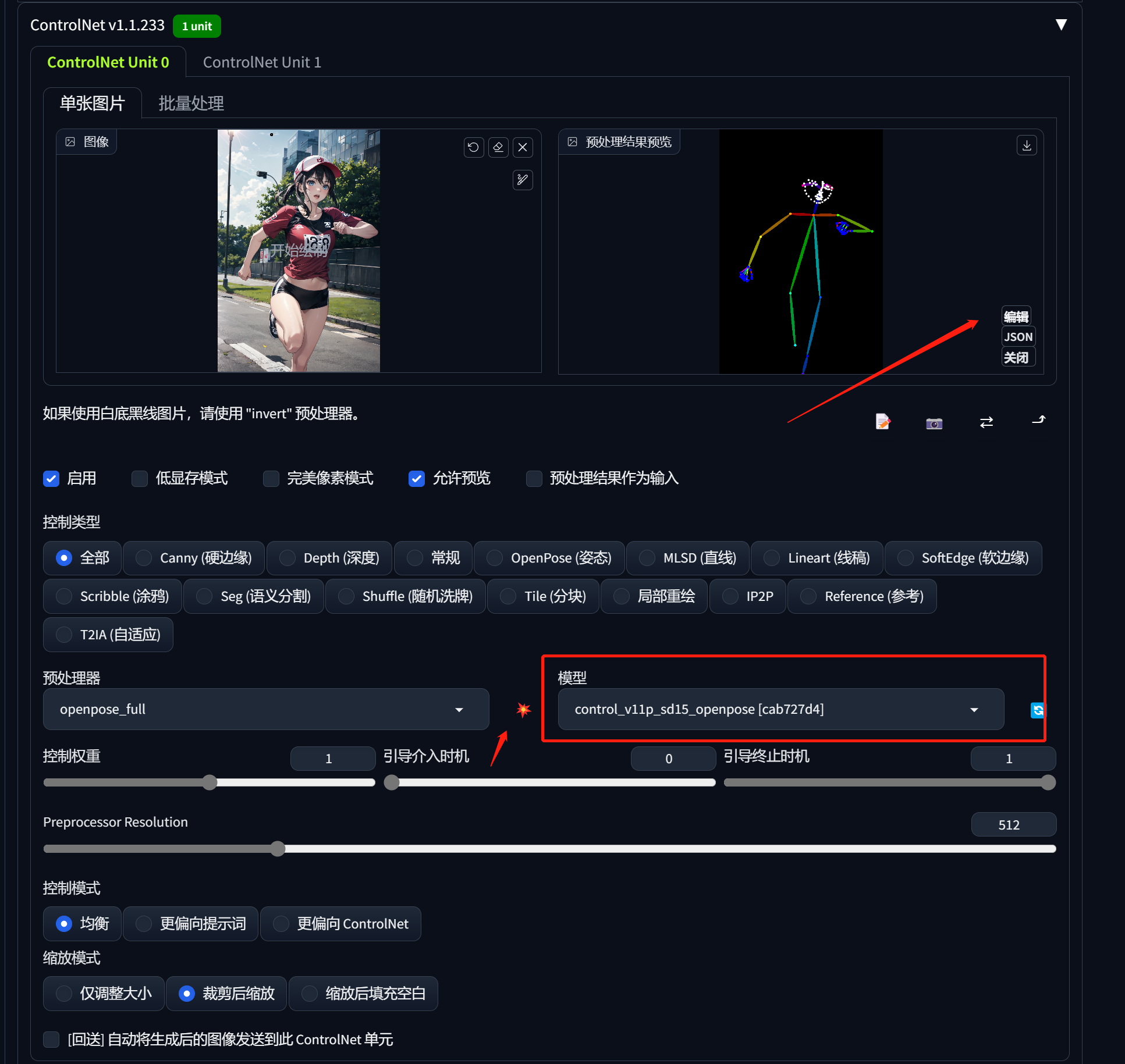The height and width of the screenshot is (1064, 1125).
Task: Open the 模型 control_v11p_sd15_openpose dropdown
Action: tap(781, 709)
